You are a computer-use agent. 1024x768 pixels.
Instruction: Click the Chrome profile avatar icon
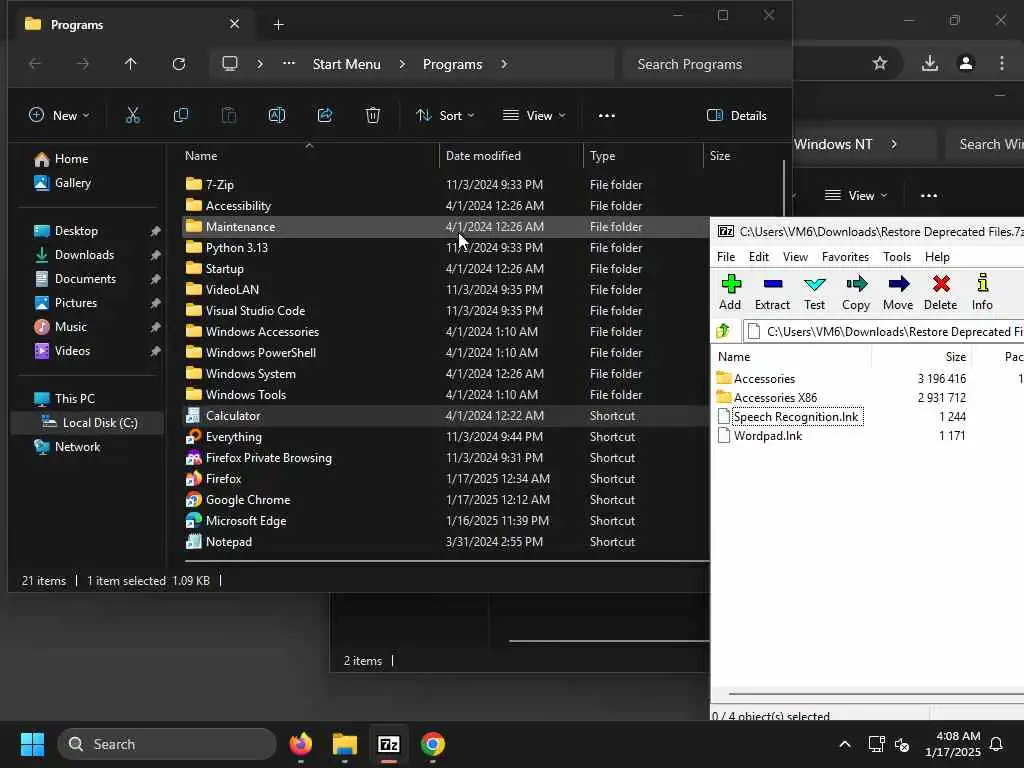tap(966, 63)
